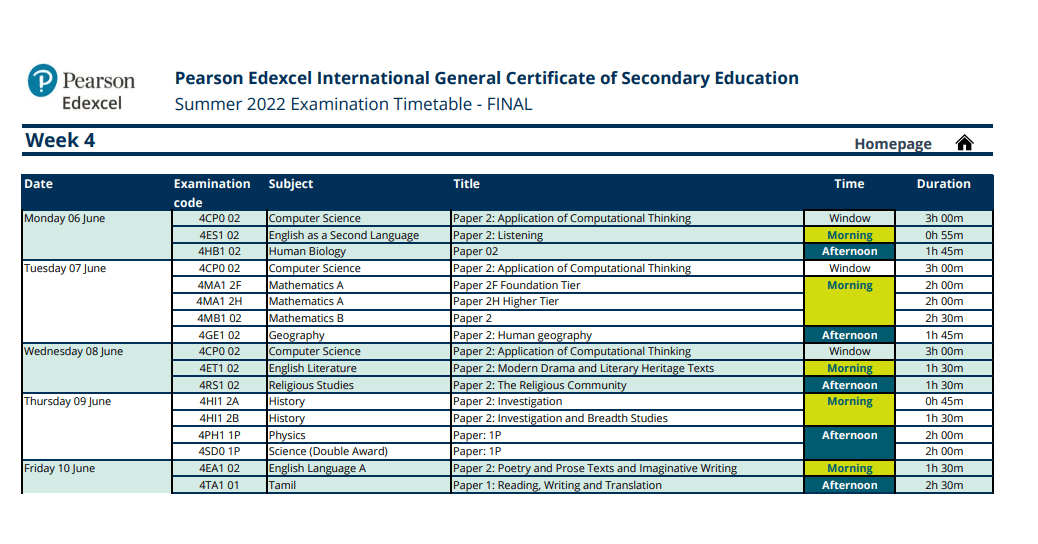1038x544 pixels.
Task: Click the home icon beside Homepage
Action: click(964, 143)
